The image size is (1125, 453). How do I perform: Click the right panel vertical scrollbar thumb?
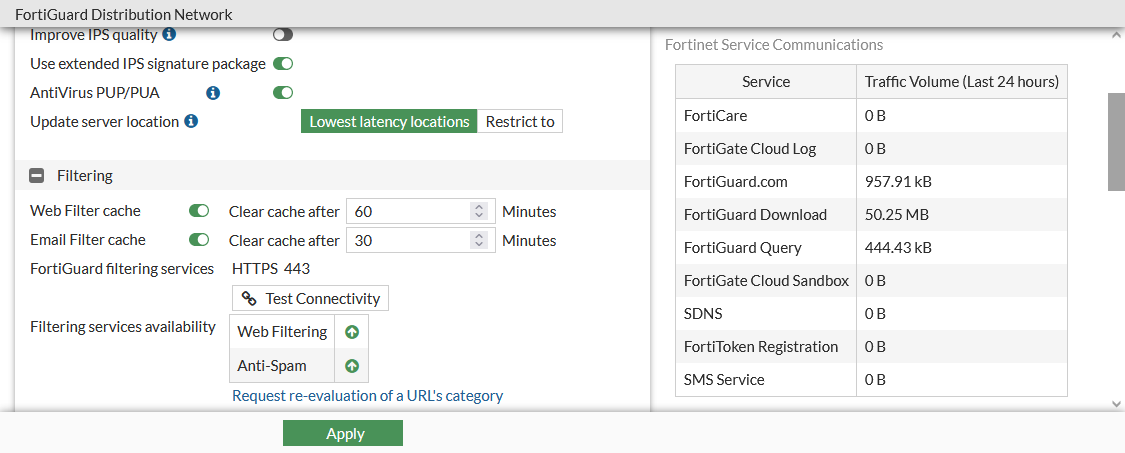(x=1116, y=140)
